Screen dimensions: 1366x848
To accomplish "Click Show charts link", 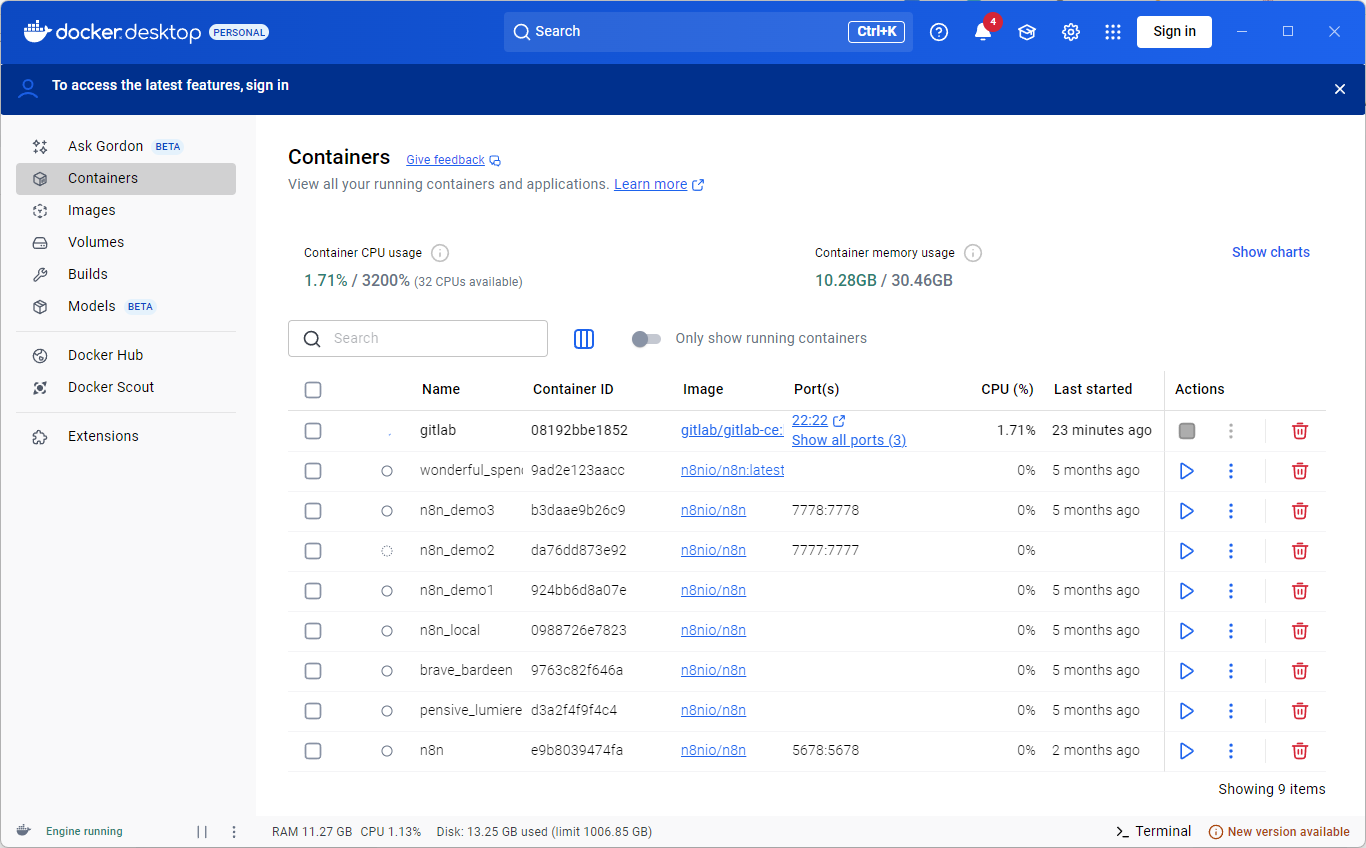I will (1270, 253).
